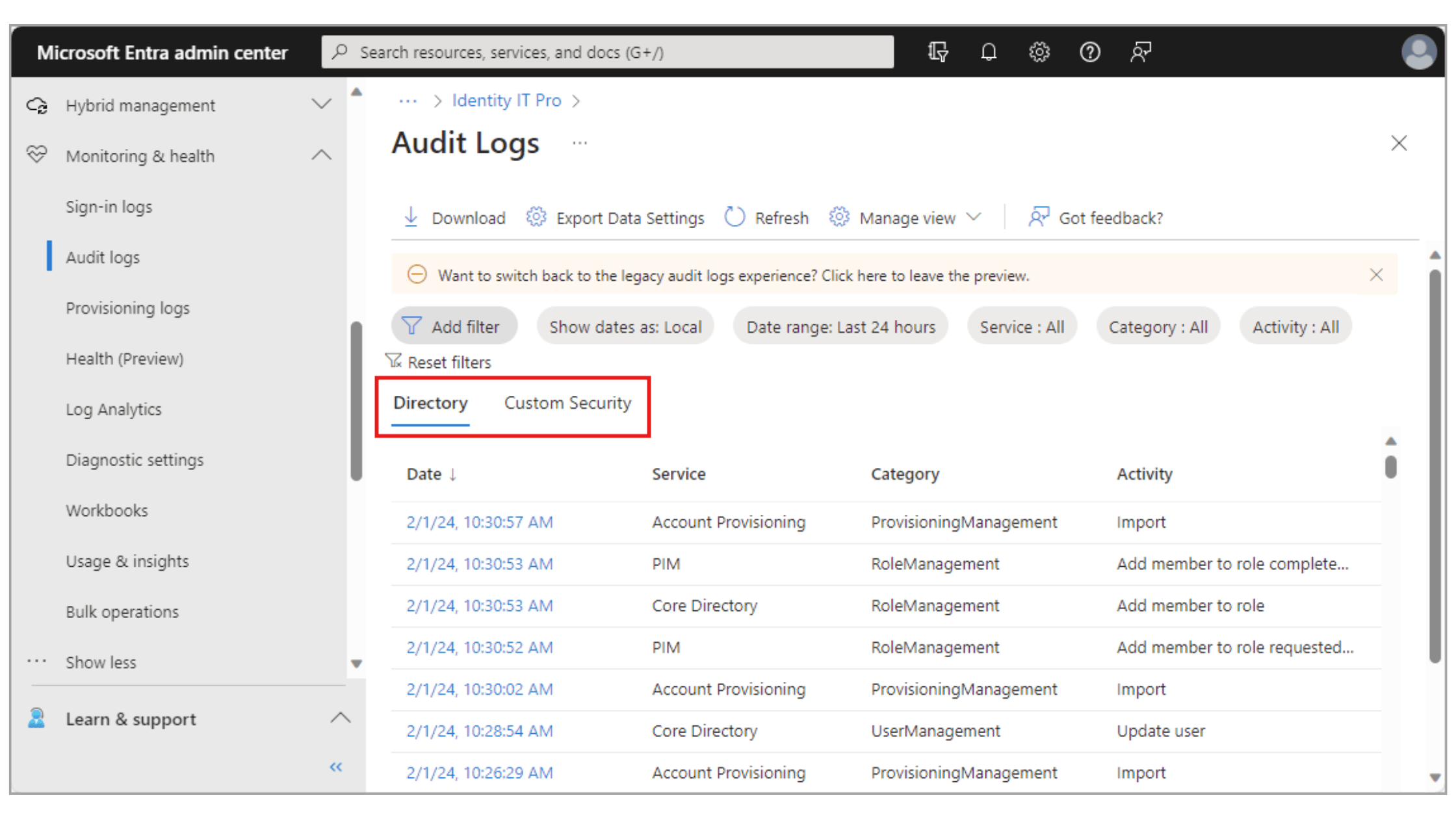The image size is (1456, 819).
Task: Dismiss the legacy audit logs banner
Action: [x=1376, y=275]
